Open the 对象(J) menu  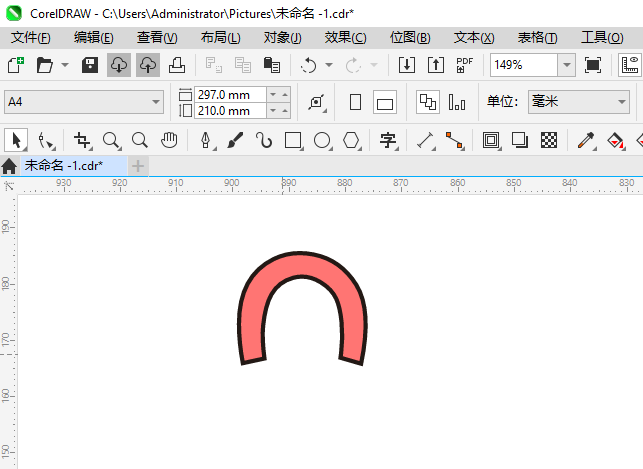coord(283,38)
